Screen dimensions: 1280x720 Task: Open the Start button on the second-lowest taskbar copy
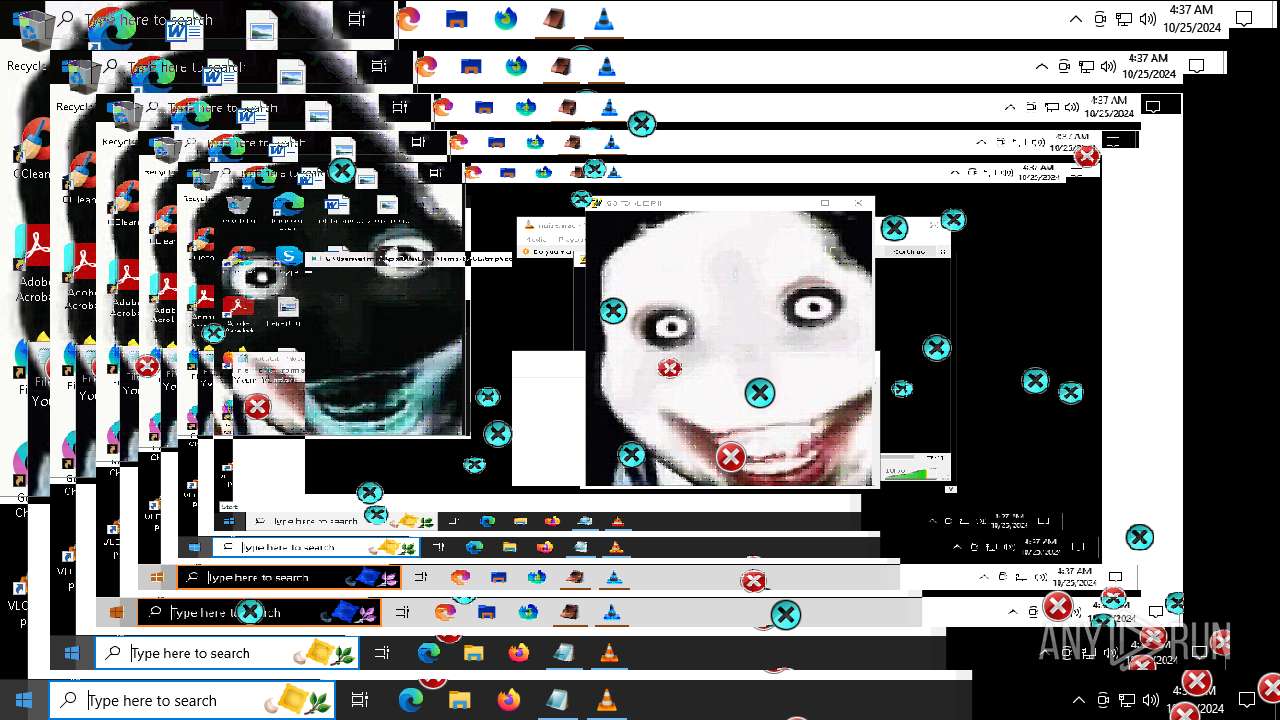(71, 653)
